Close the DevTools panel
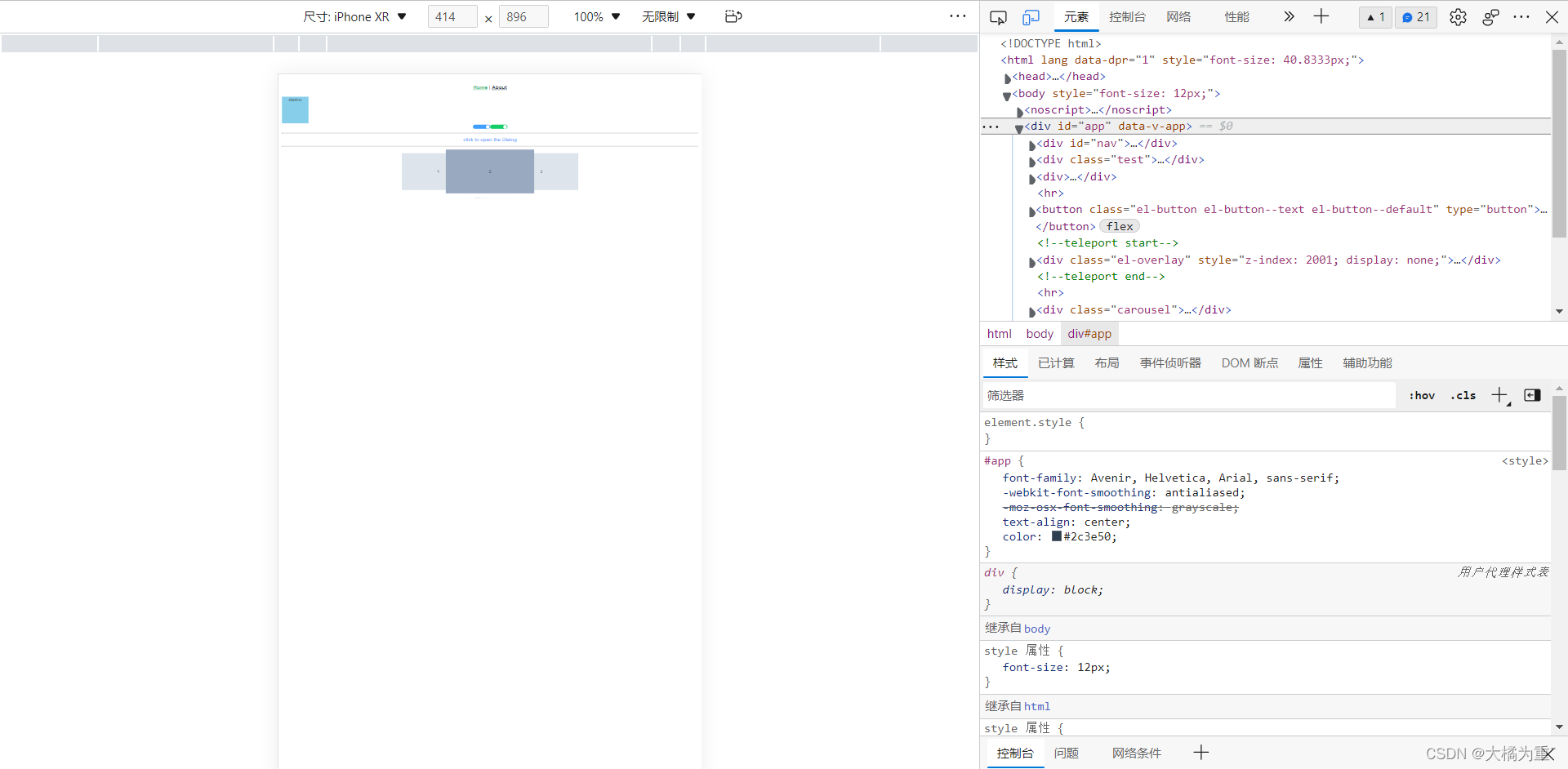The width and height of the screenshot is (1568, 769). pyautogui.click(x=1552, y=17)
